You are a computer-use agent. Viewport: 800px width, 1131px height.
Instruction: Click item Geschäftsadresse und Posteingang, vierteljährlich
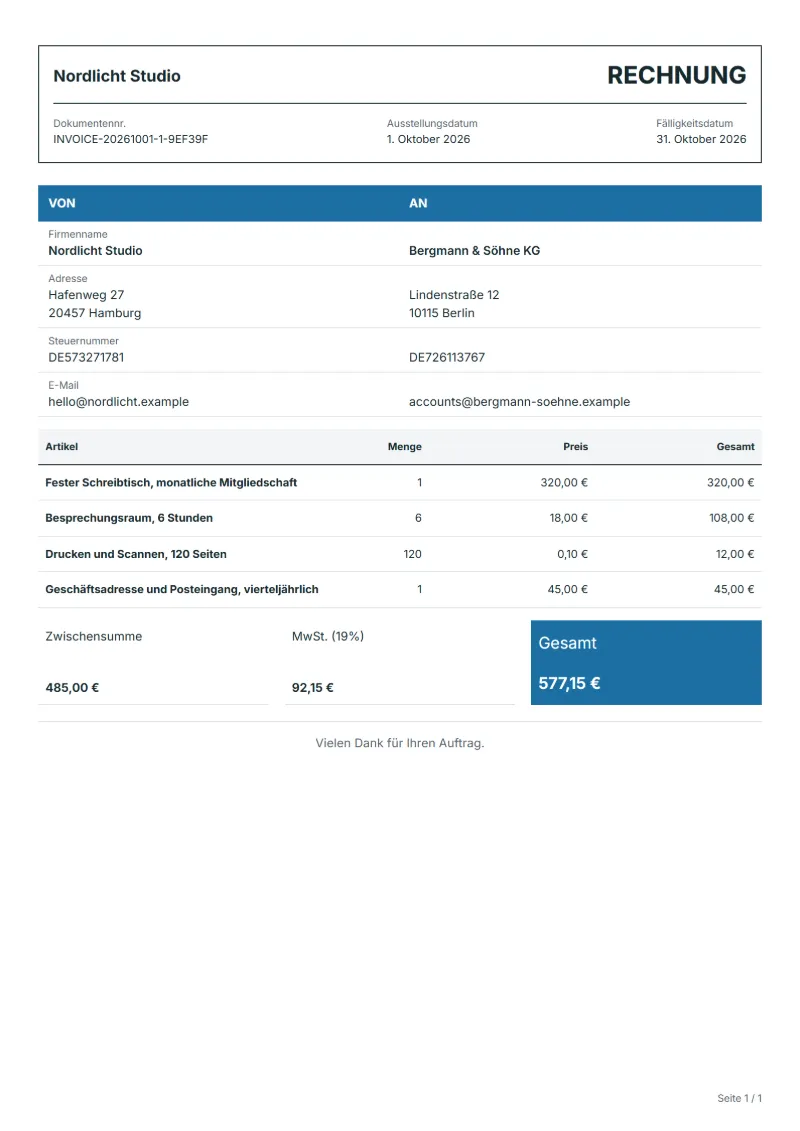pyautogui.click(x=182, y=589)
